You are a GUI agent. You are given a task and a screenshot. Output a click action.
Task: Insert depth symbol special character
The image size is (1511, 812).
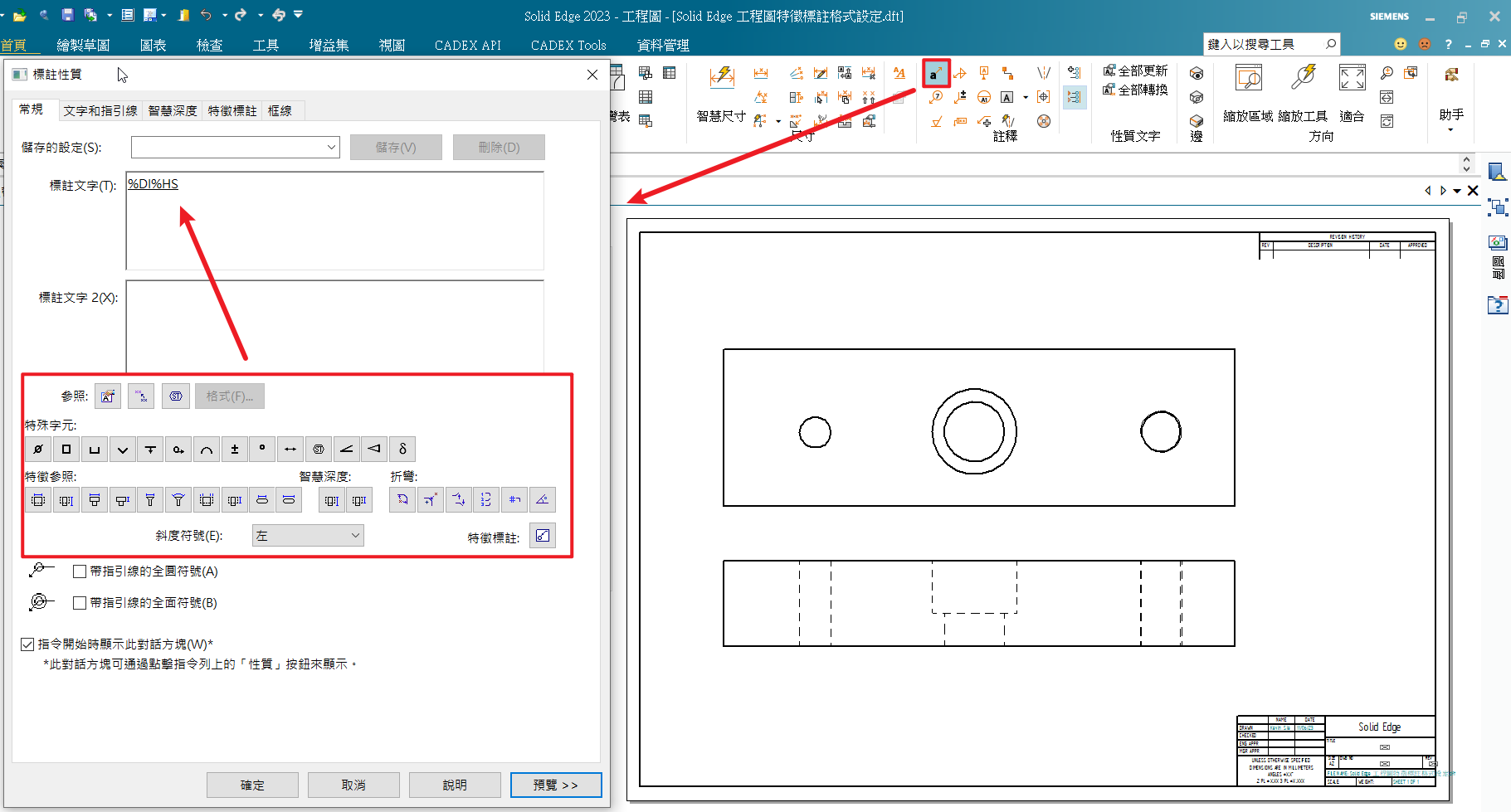pyautogui.click(x=150, y=449)
